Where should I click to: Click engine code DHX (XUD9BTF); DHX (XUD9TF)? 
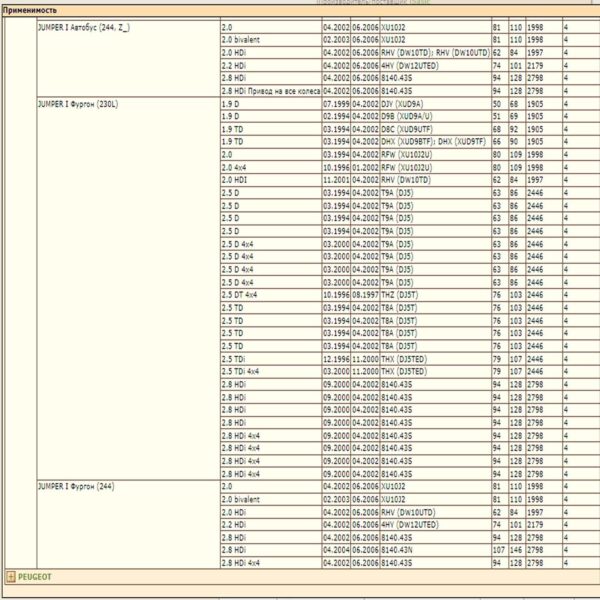click(x=433, y=142)
